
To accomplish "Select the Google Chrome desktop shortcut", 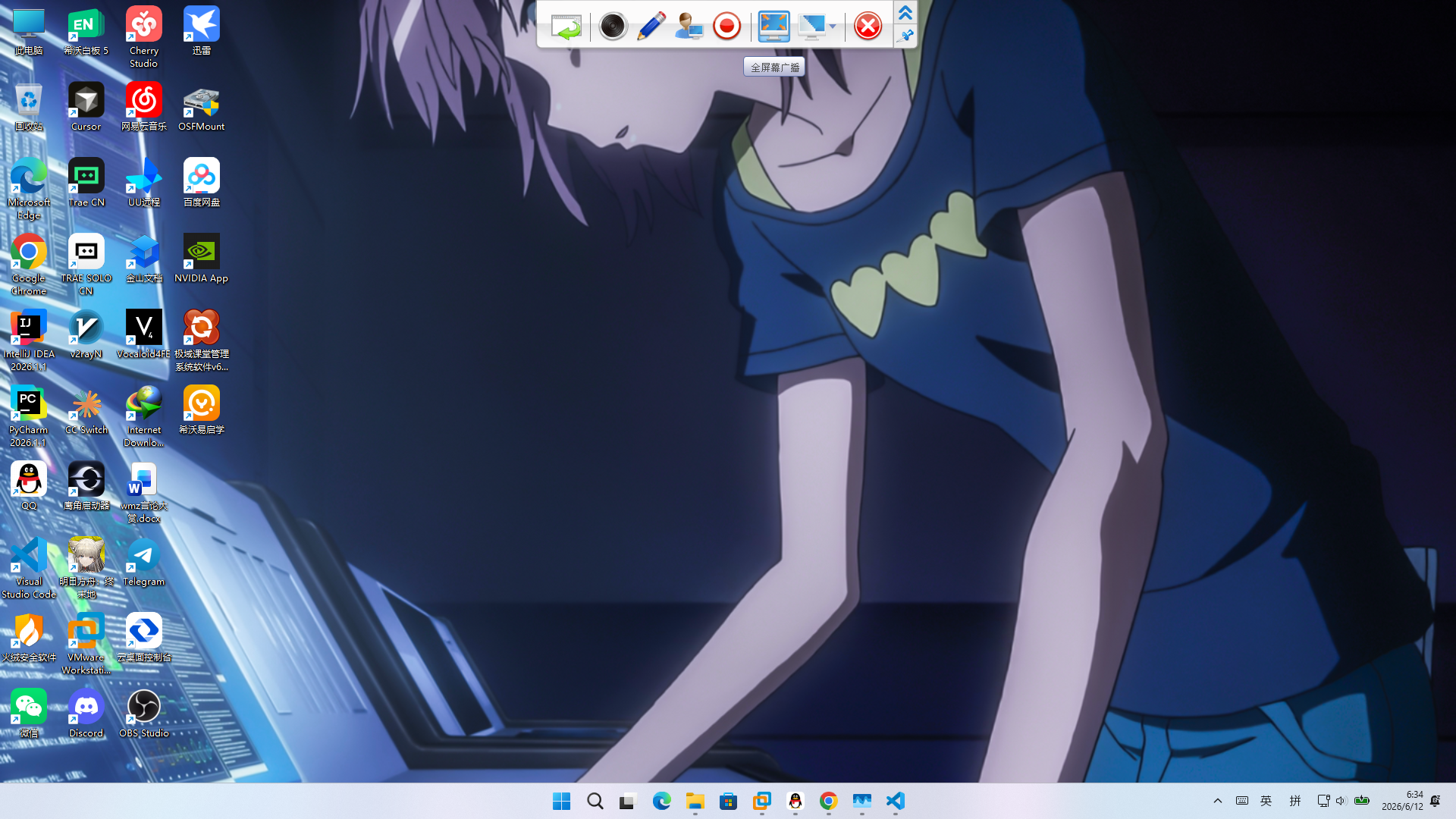I will click(x=29, y=265).
